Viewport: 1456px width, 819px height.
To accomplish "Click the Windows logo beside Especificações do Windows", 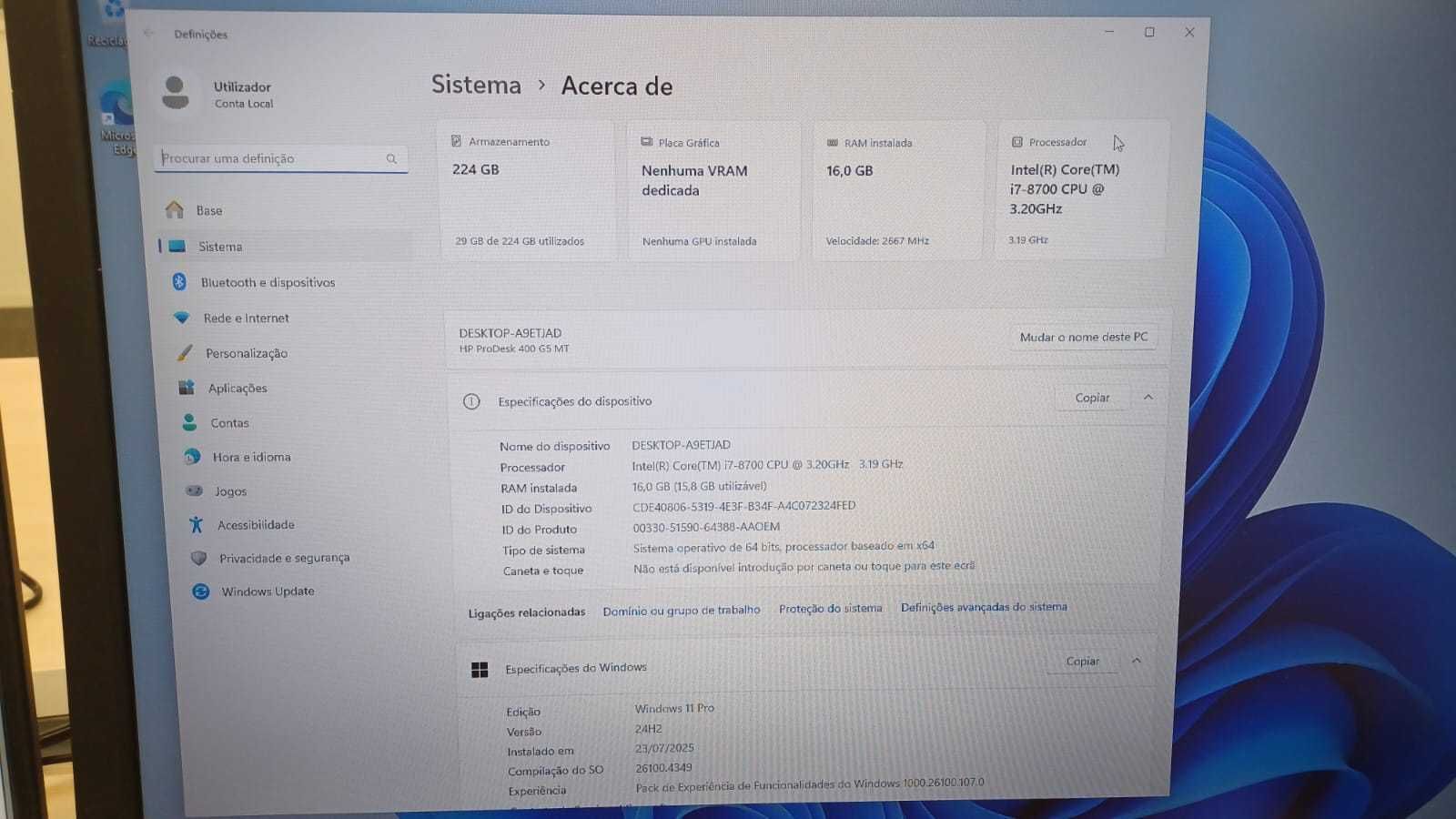I will click(480, 670).
